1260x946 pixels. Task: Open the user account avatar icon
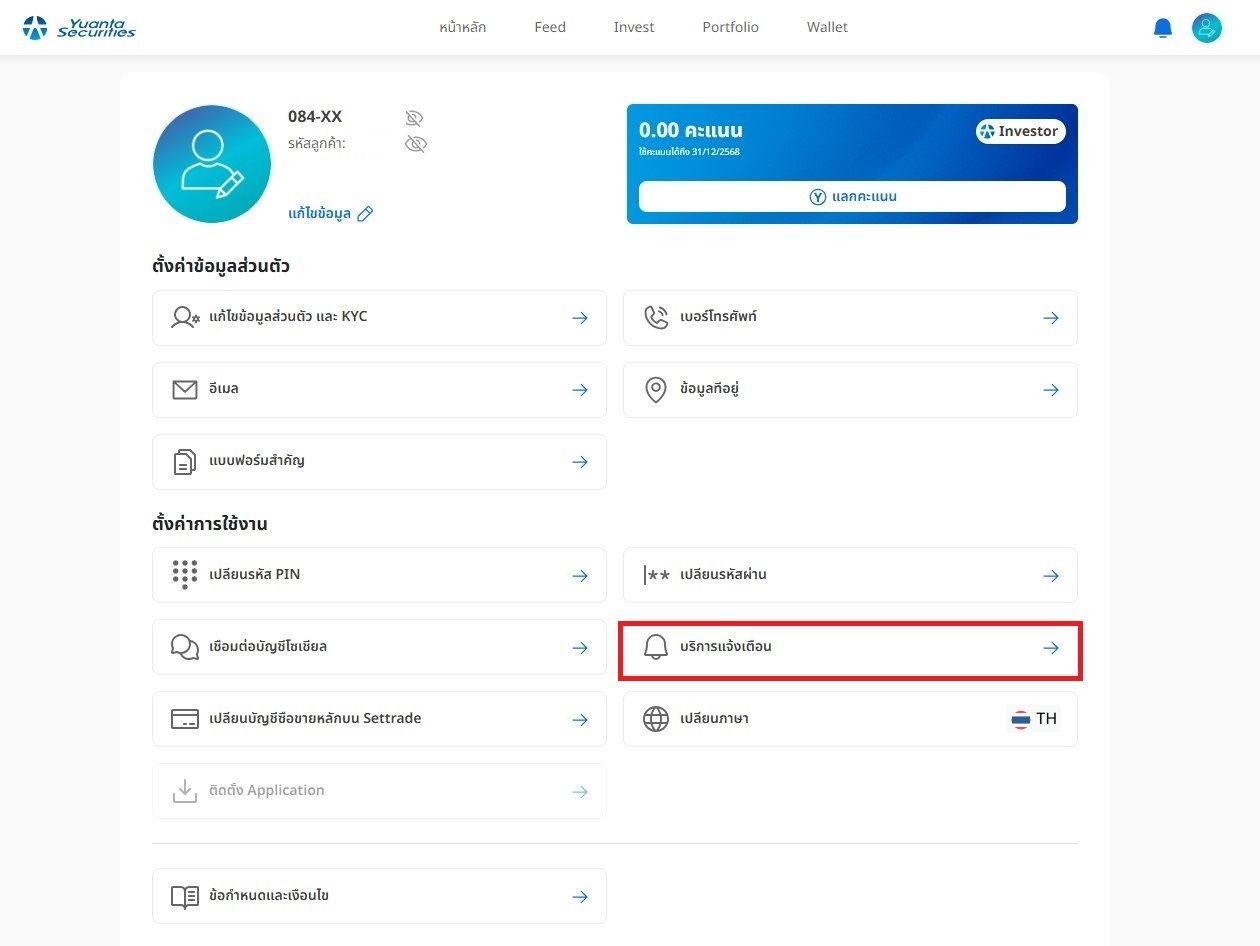click(1207, 28)
